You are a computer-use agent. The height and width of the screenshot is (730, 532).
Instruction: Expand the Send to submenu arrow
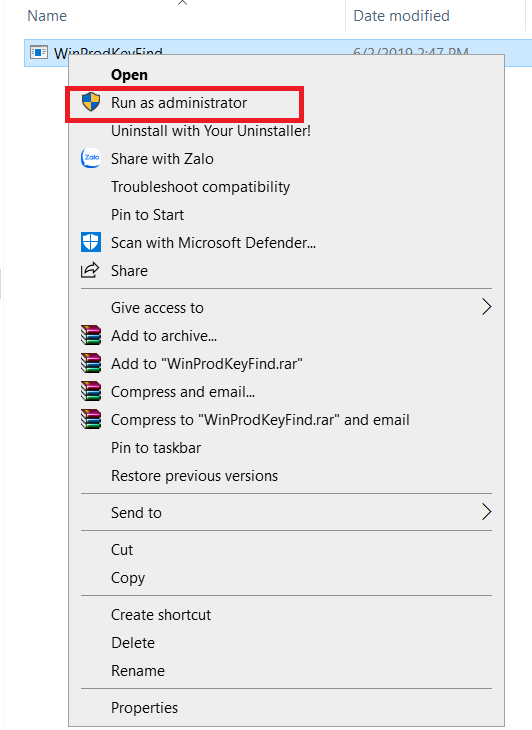[x=486, y=512]
